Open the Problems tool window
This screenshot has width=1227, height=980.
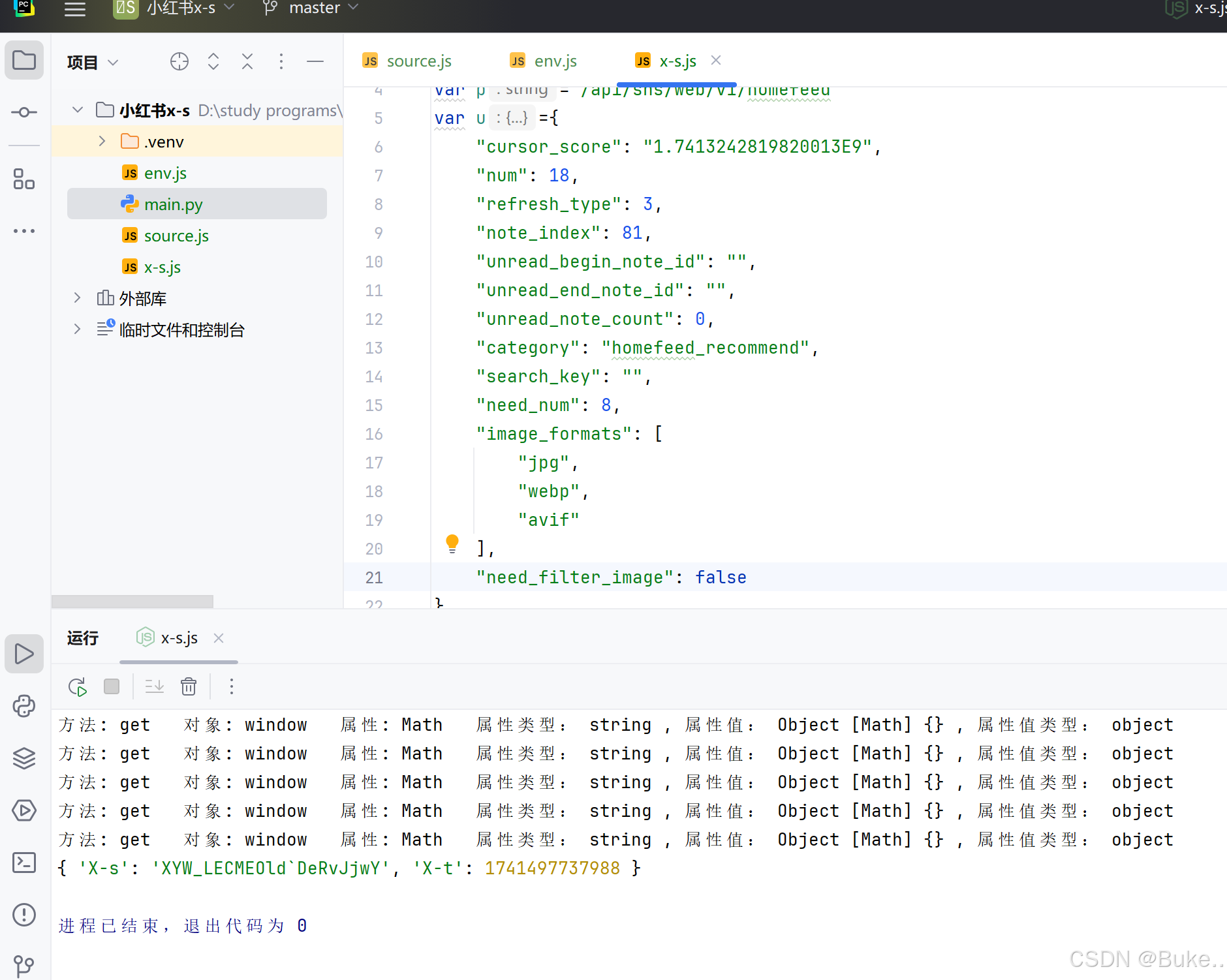(x=24, y=914)
